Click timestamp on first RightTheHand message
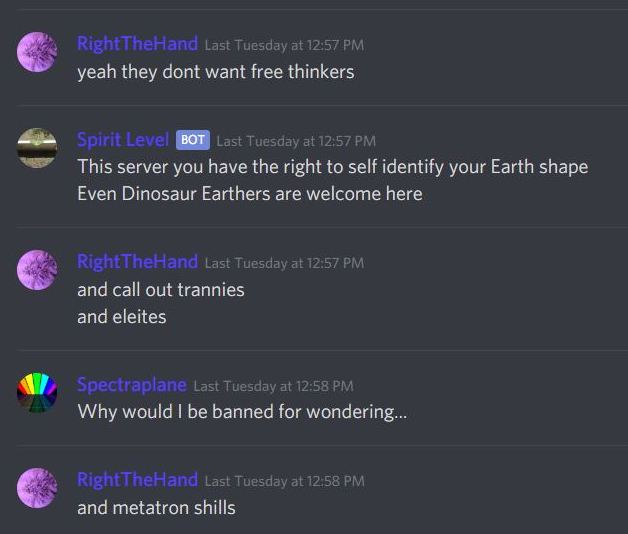Screen dimensions: 628x534 tap(284, 45)
